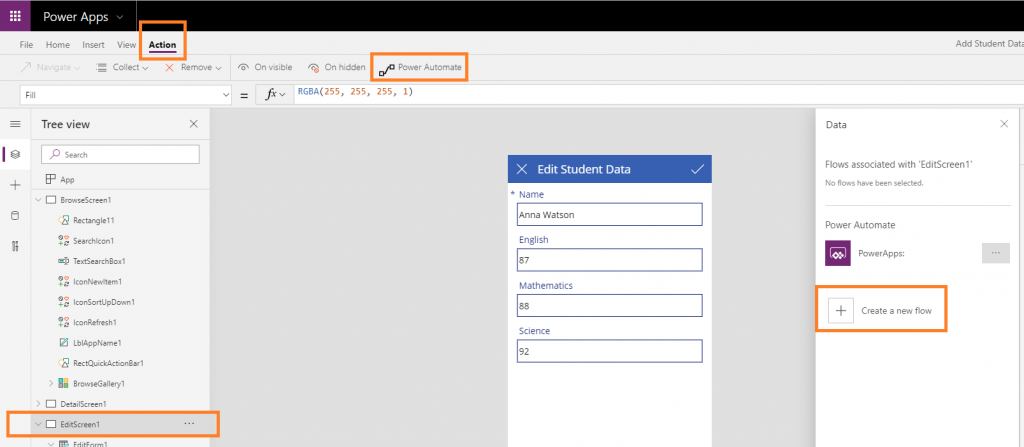Click the English field label
This screenshot has height=447, width=1024.
point(534,240)
